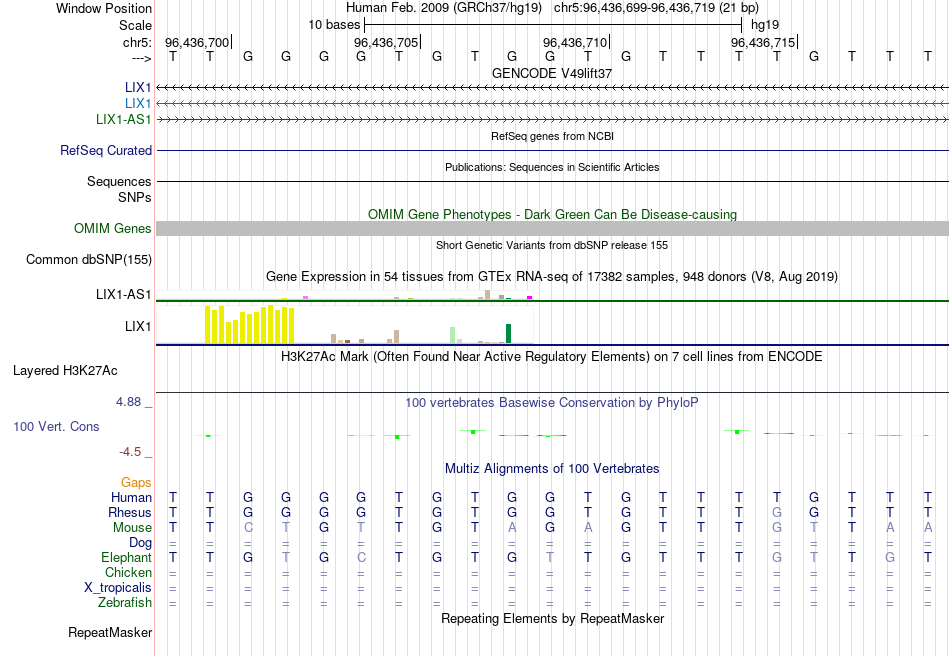The image size is (950, 656).
Task: Open Repeating Elements by RepeatMasker title
Action: click(x=552, y=618)
